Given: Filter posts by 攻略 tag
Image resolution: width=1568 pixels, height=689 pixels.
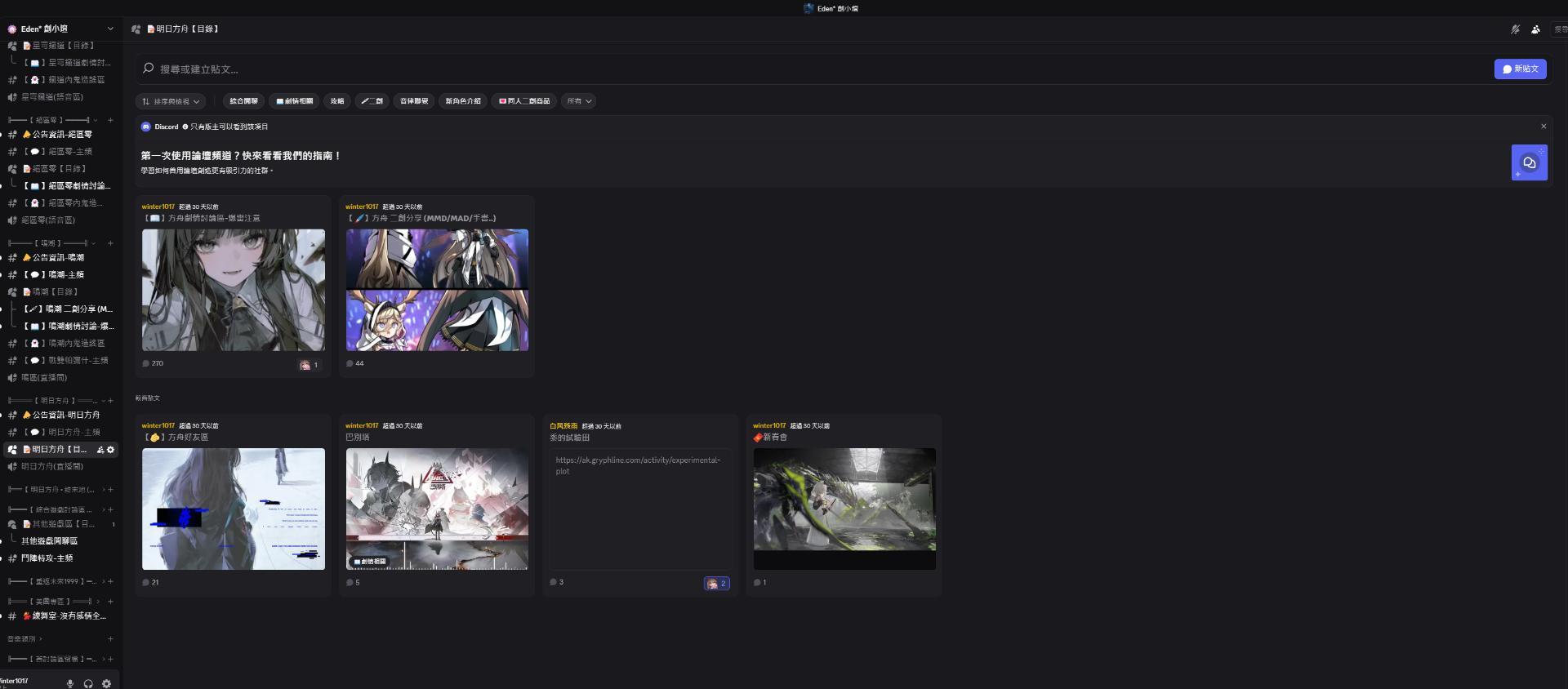Looking at the screenshot, I should coord(337,101).
